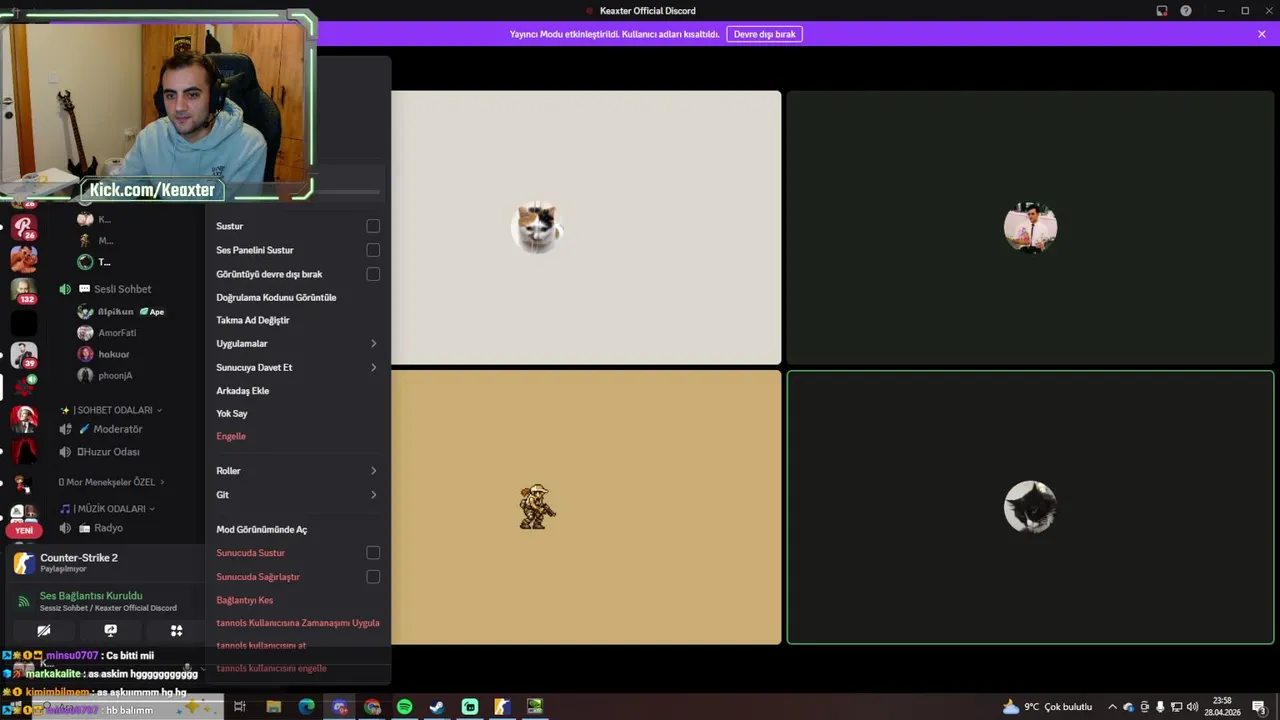Viewport: 1280px width, 720px height.
Task: Select the man in suit video tile
Action: [x=1030, y=228]
